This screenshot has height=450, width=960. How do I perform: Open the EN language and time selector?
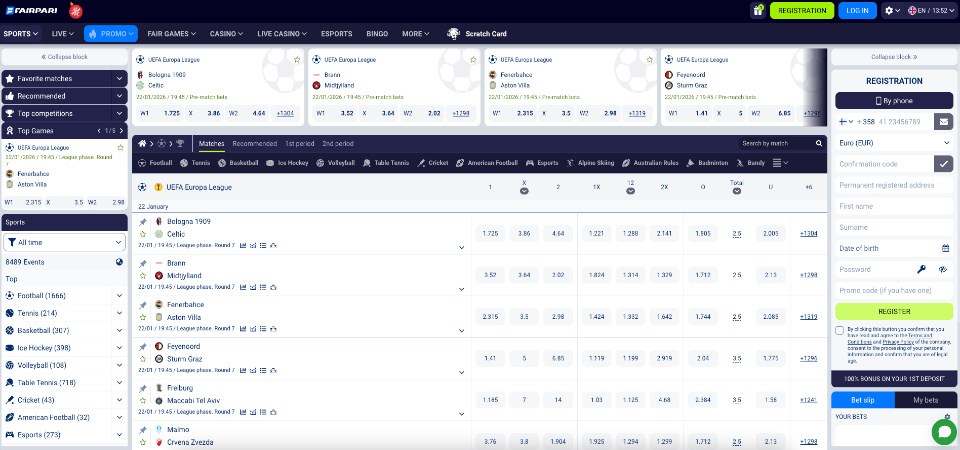pyautogui.click(x=931, y=10)
